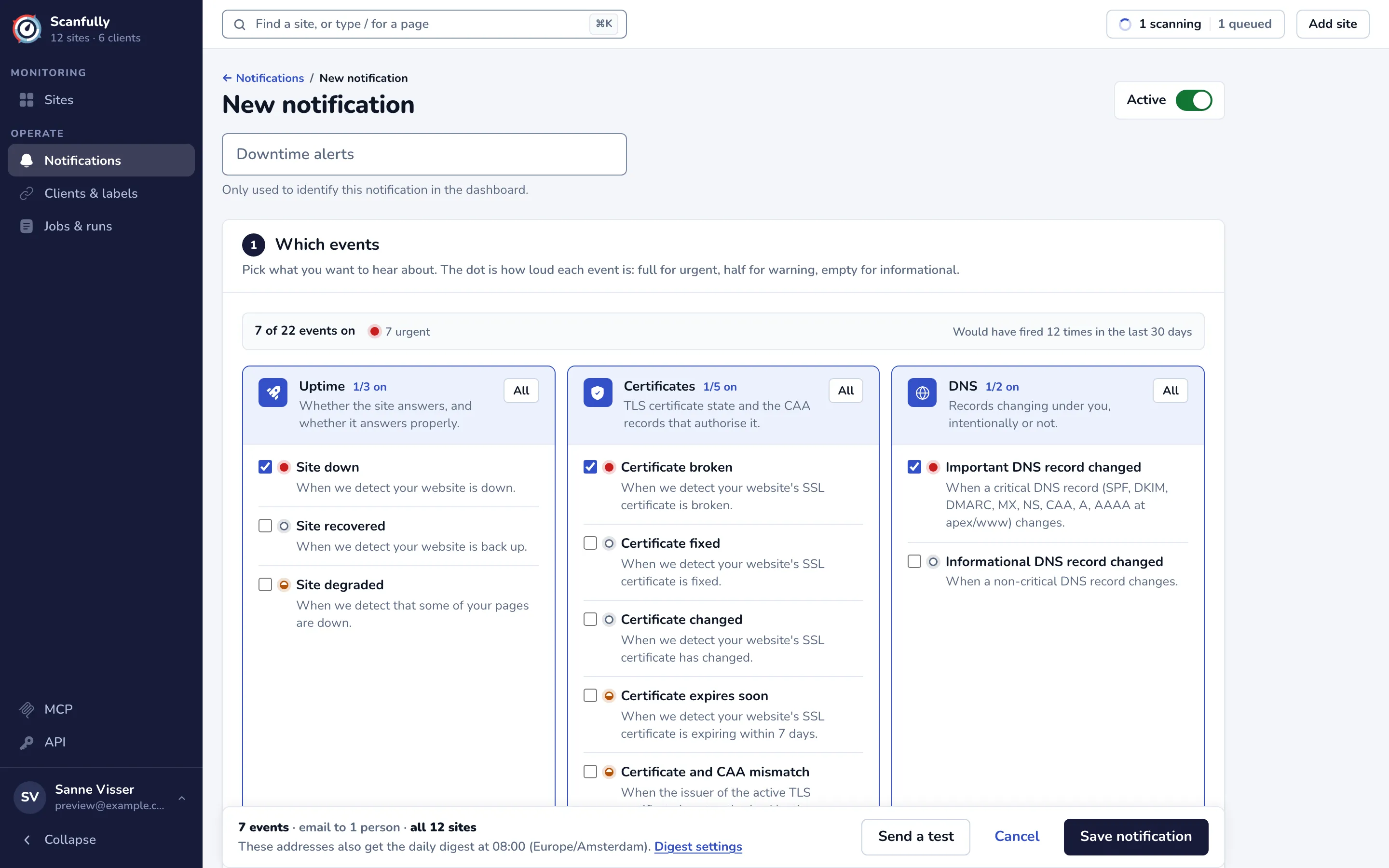Click the DNS globe icon
The image size is (1389, 868).
(922, 393)
